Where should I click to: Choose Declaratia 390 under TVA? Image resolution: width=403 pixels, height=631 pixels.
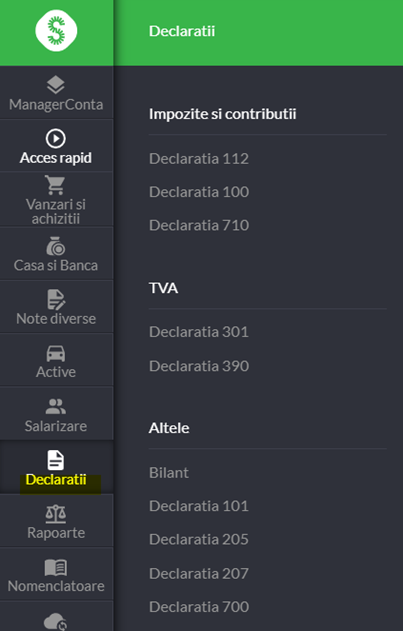199,366
